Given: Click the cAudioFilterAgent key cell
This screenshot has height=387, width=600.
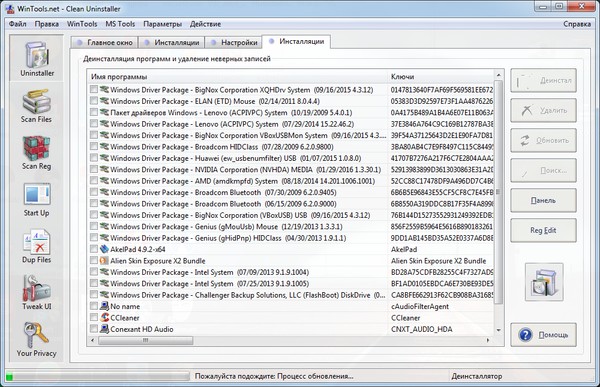Looking at the screenshot, I should [420, 306].
